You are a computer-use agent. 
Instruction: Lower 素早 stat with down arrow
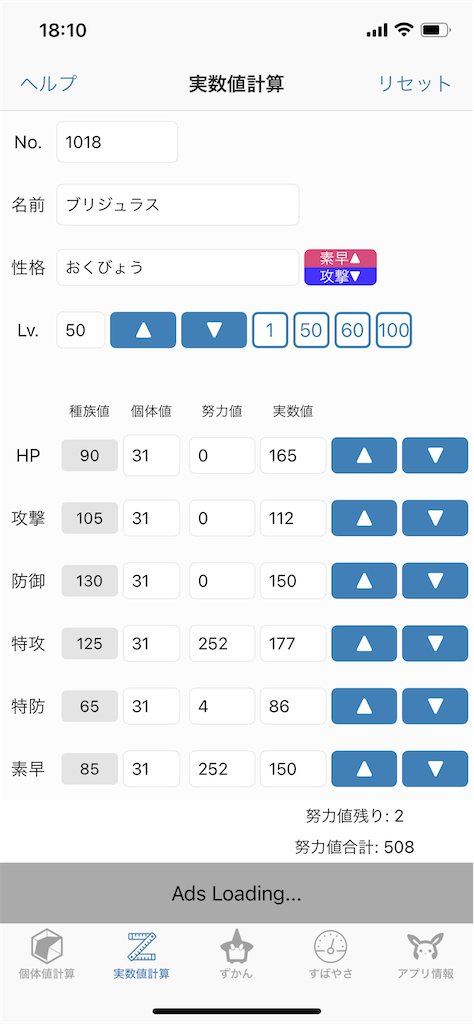(435, 769)
